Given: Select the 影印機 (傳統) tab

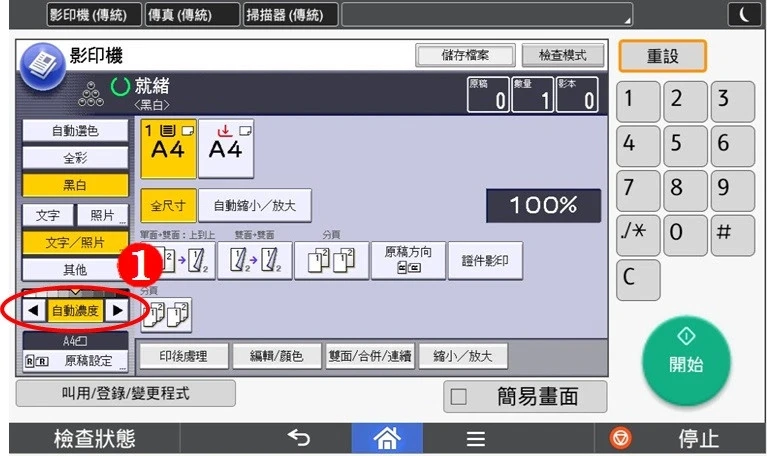Looking at the screenshot, I should click(94, 14).
